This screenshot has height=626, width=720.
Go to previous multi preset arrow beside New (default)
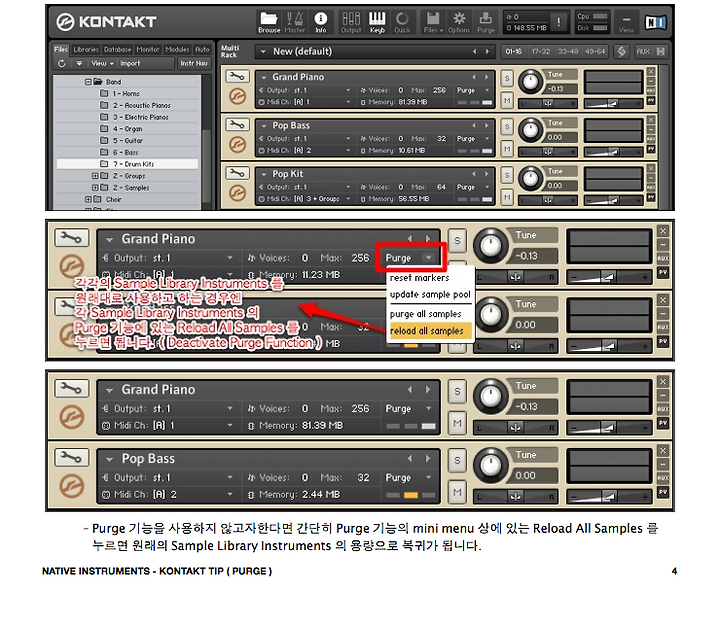[x=474, y=51]
